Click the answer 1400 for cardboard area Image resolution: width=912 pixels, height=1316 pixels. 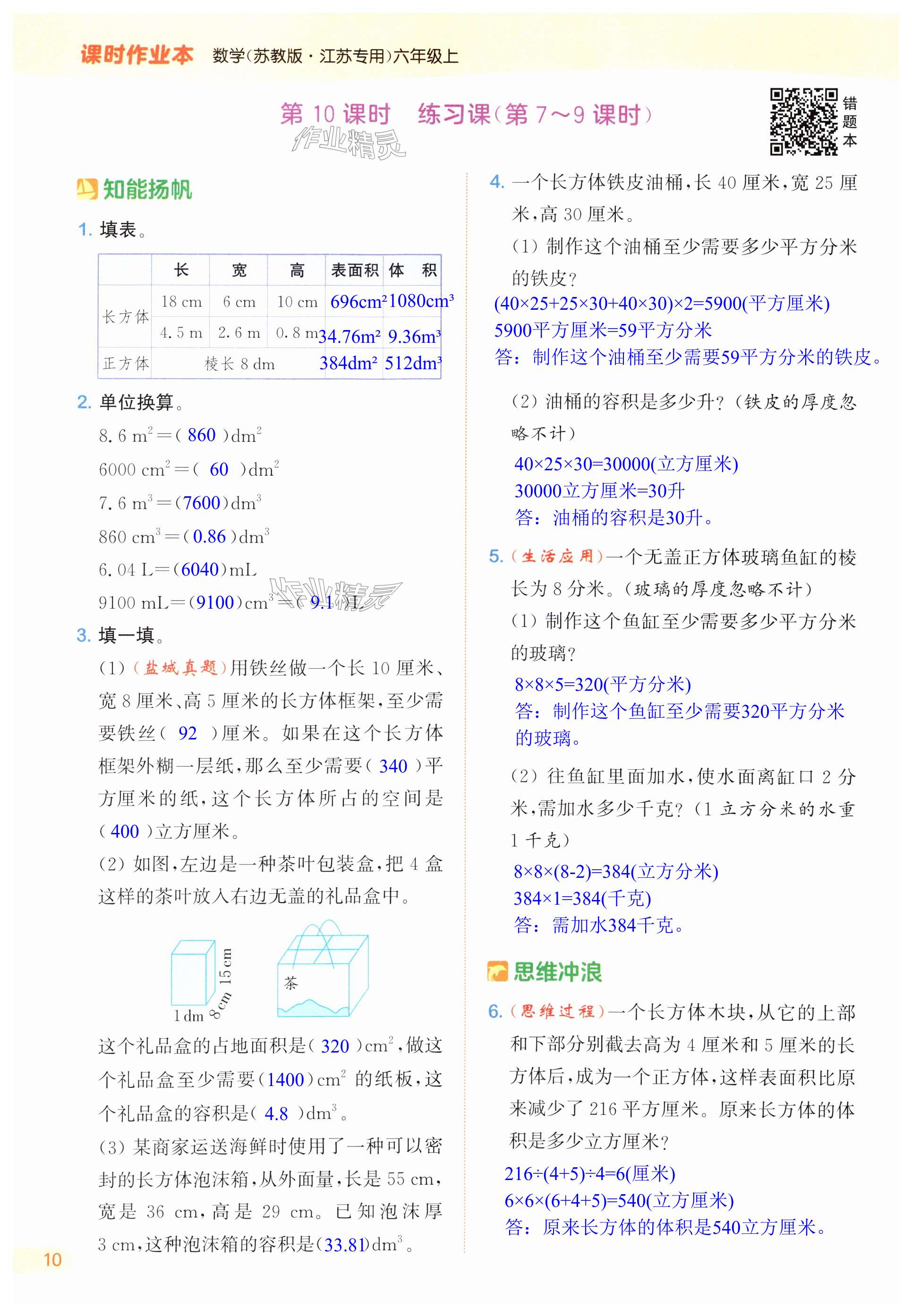tap(285, 1079)
